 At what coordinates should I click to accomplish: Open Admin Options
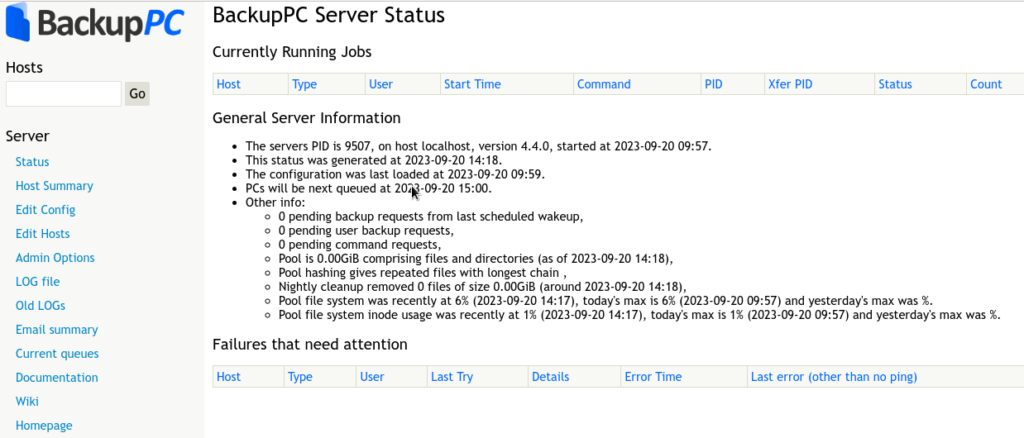[55, 258]
